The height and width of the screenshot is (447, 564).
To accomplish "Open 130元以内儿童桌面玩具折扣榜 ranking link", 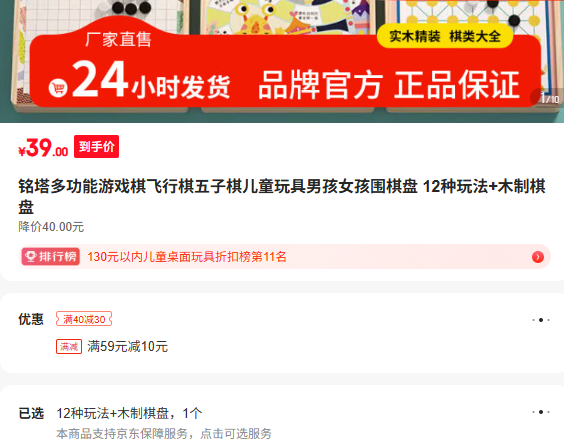I will pyautogui.click(x=187, y=257).
